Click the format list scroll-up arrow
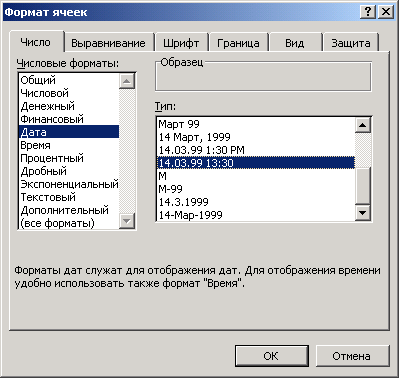The image size is (399, 378). [x=127, y=81]
